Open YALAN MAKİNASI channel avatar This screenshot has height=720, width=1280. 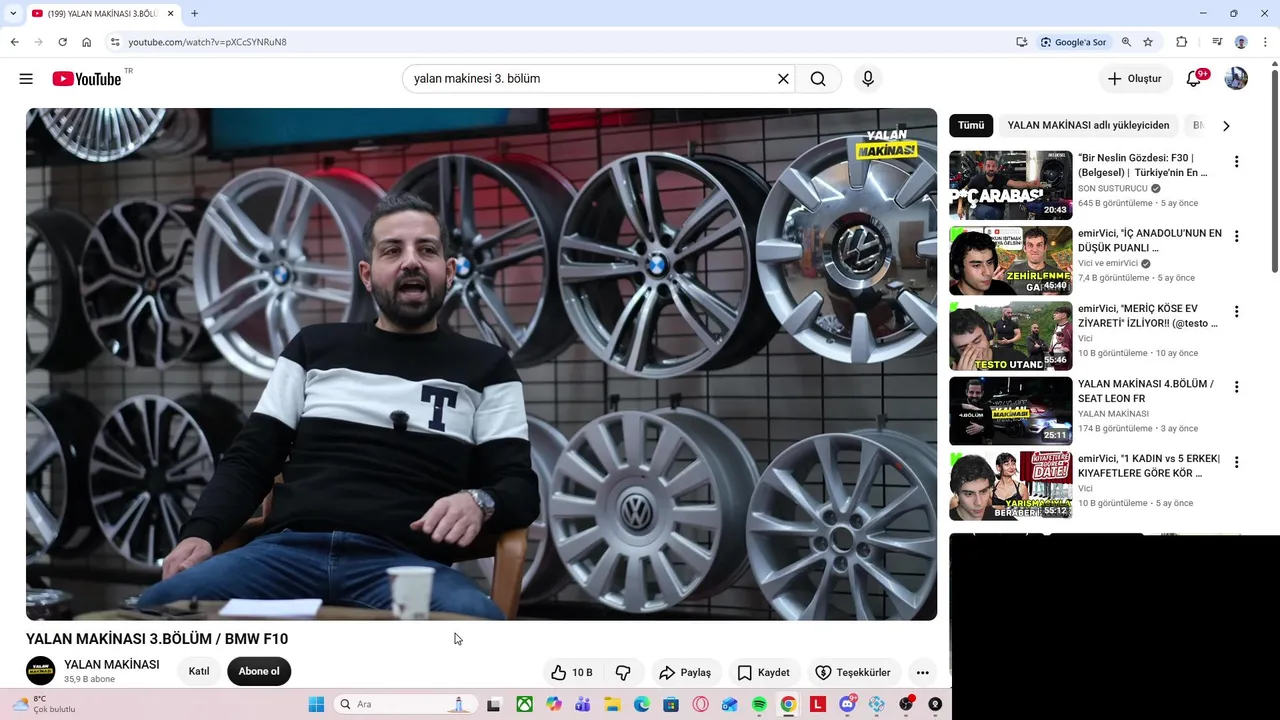41,671
